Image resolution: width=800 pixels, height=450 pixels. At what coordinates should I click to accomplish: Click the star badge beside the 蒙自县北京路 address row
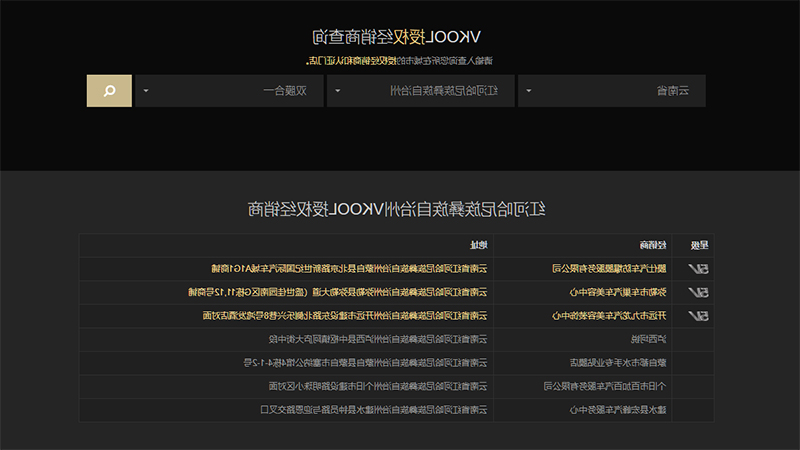click(698, 269)
